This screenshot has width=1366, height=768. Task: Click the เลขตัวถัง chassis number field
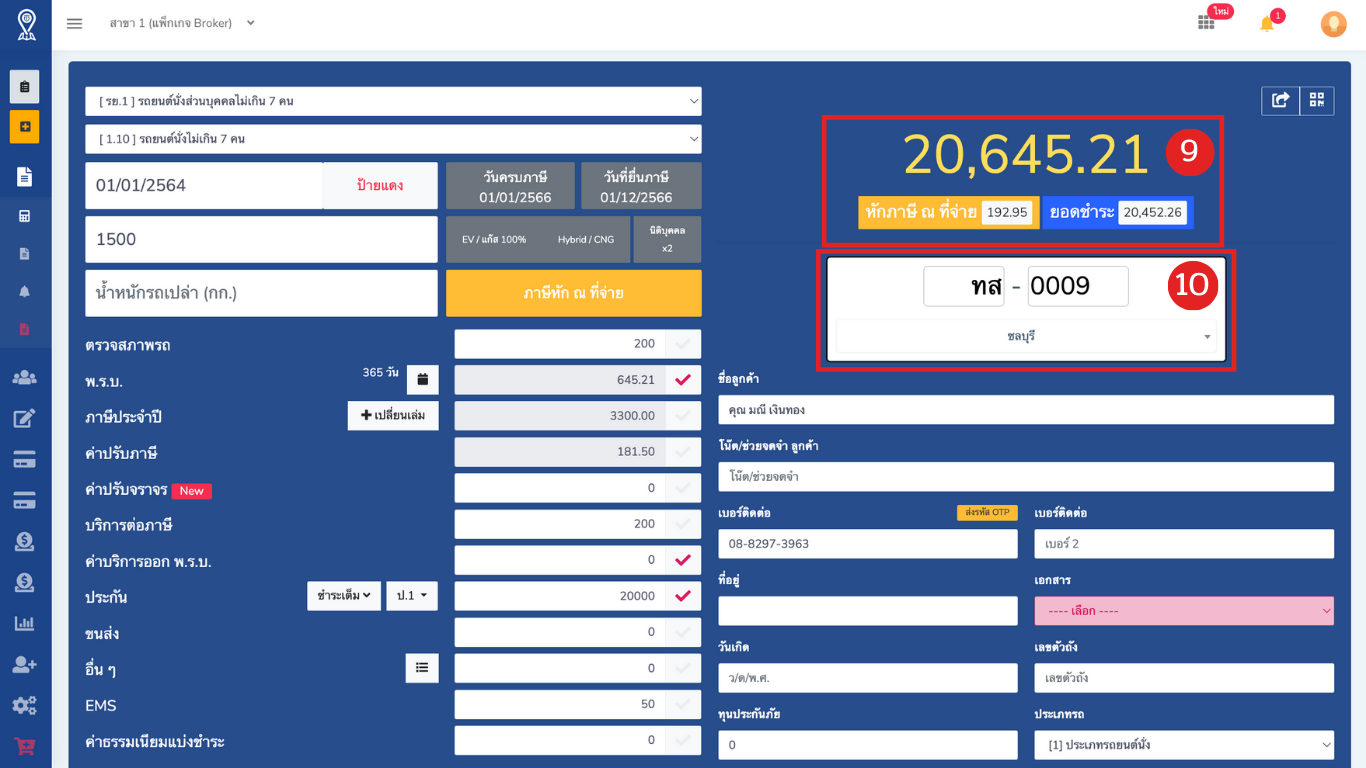[x=1184, y=678]
